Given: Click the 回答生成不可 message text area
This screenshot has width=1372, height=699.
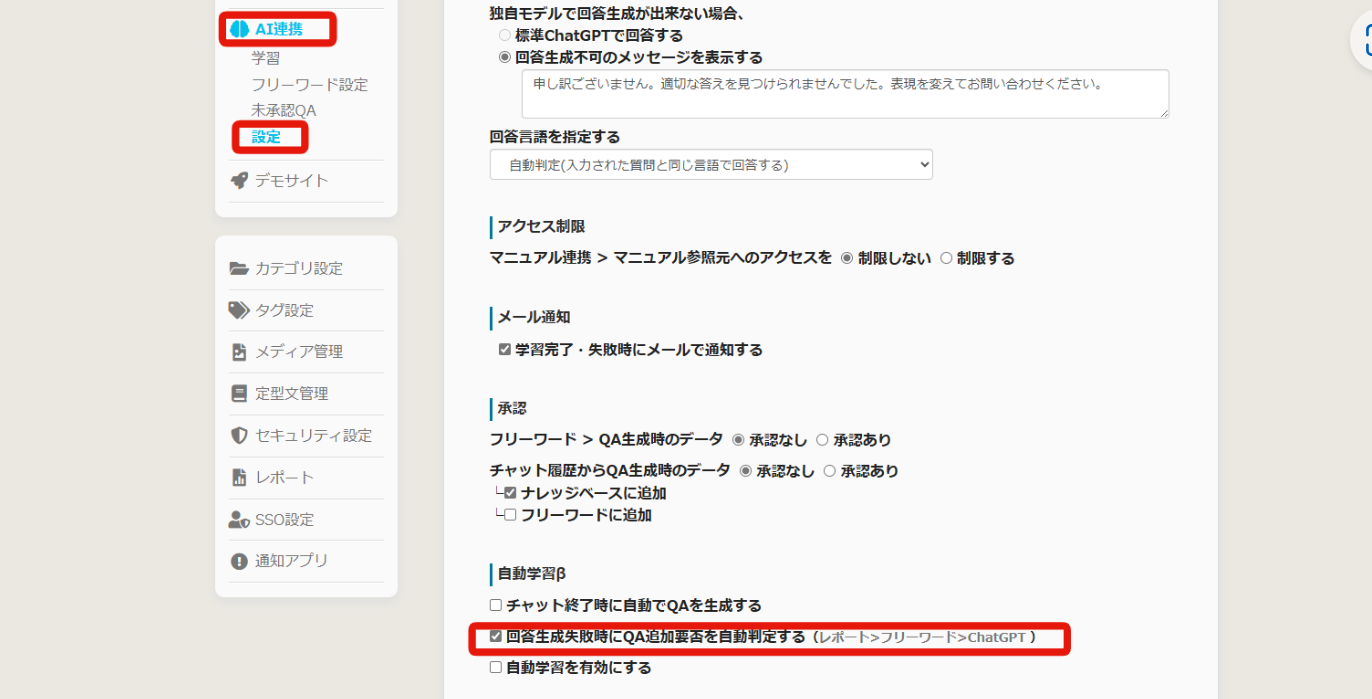Looking at the screenshot, I should pos(845,94).
